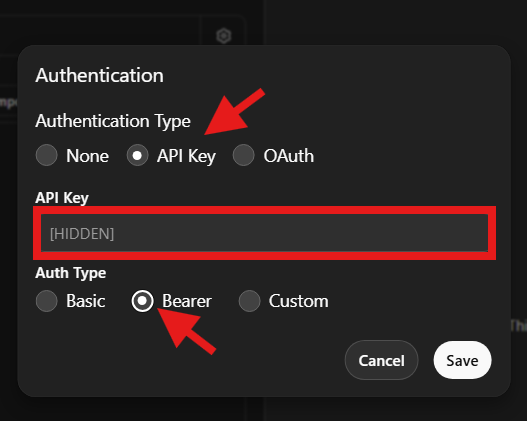Click the 'OAuth' label text
Screen dimensions: 527x421
click(x=289, y=156)
